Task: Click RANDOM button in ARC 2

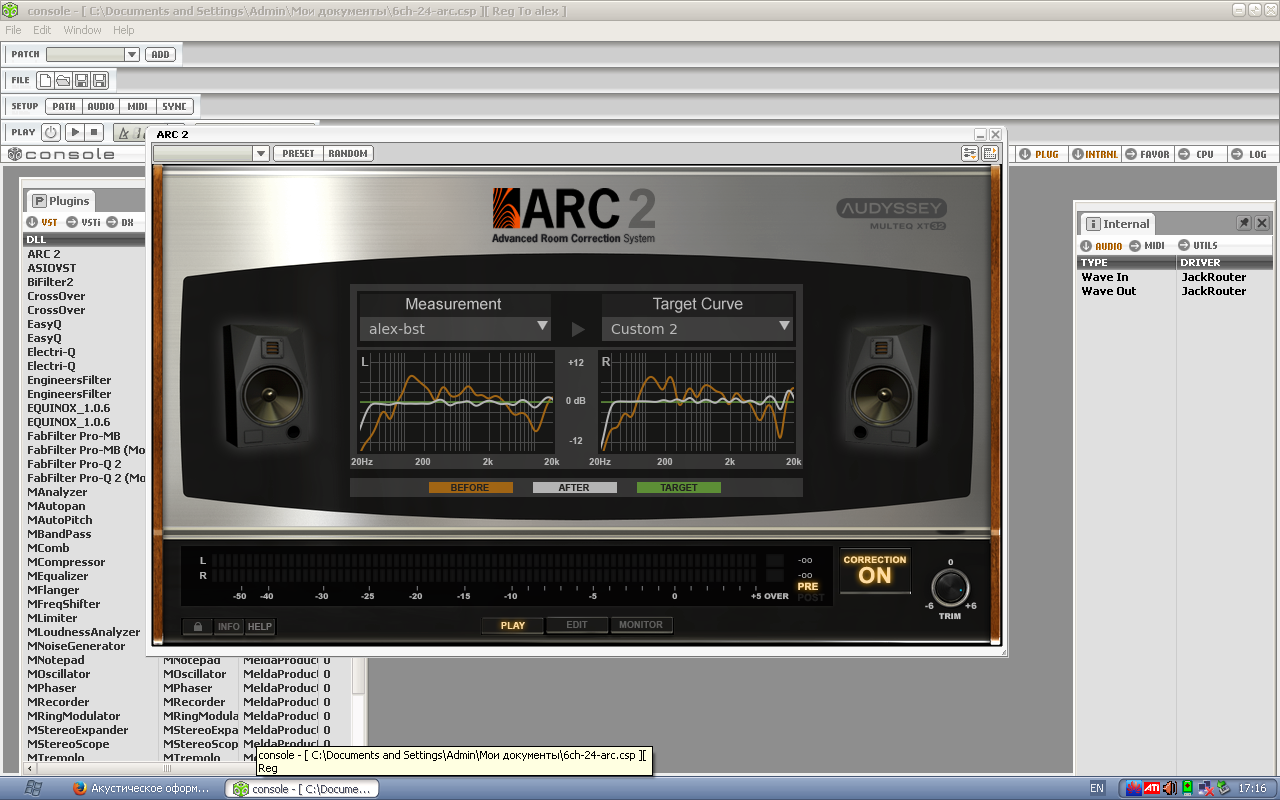Action: (348, 153)
